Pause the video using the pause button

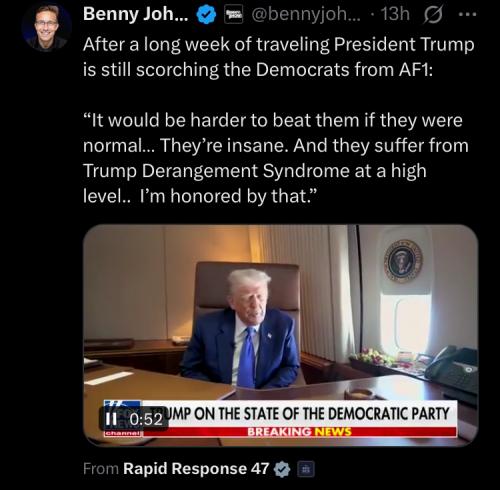click(x=111, y=419)
